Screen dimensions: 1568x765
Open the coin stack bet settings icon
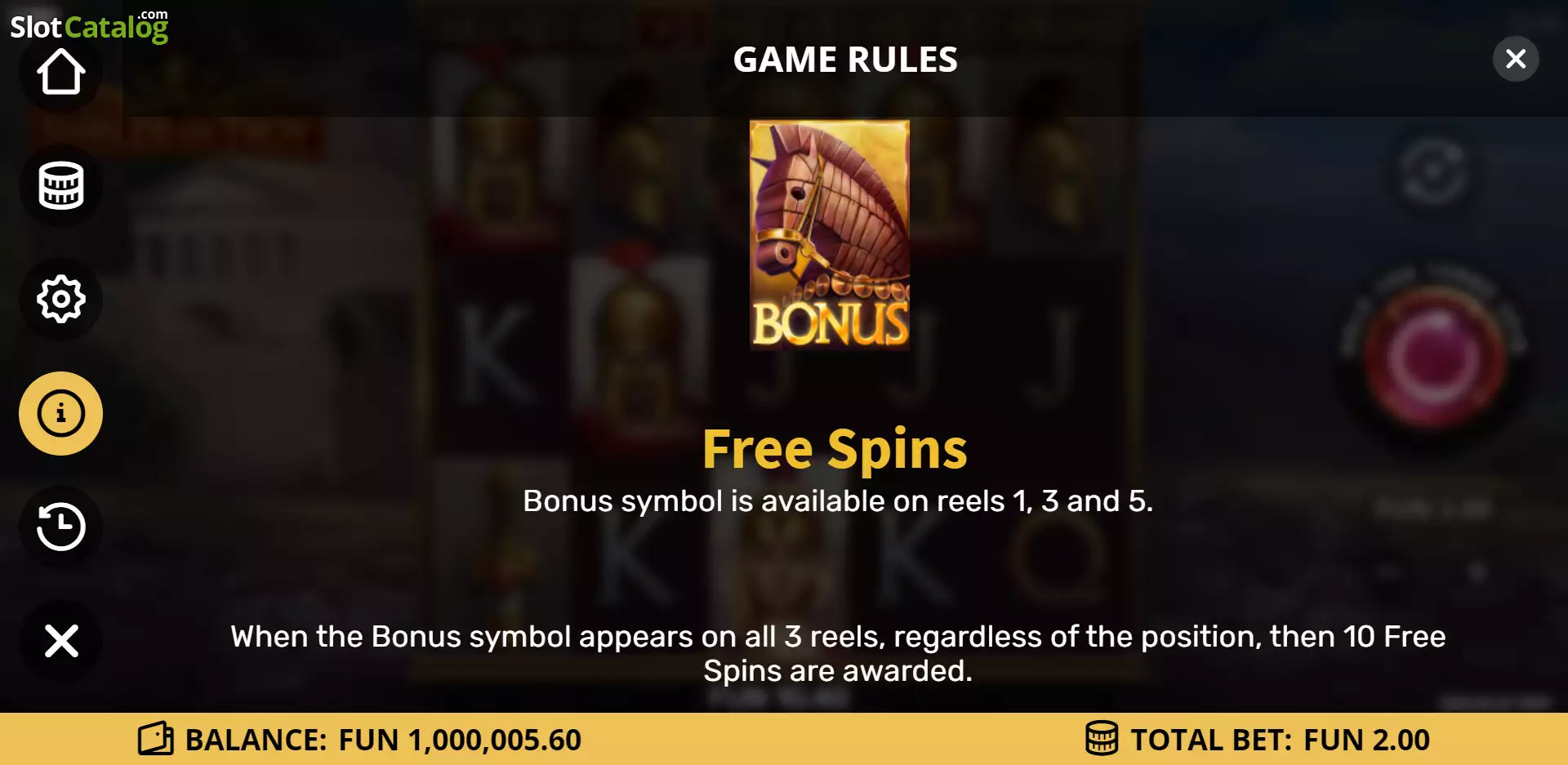click(61, 185)
